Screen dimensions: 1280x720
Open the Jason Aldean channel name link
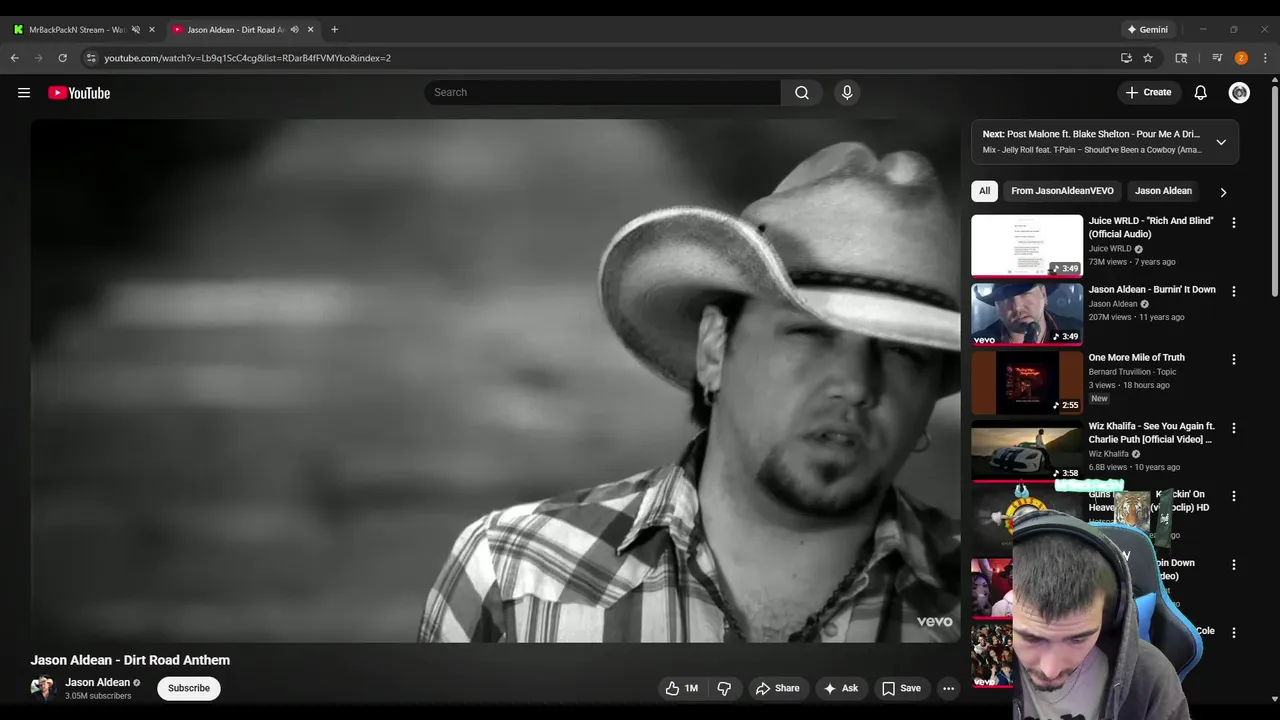click(97, 682)
